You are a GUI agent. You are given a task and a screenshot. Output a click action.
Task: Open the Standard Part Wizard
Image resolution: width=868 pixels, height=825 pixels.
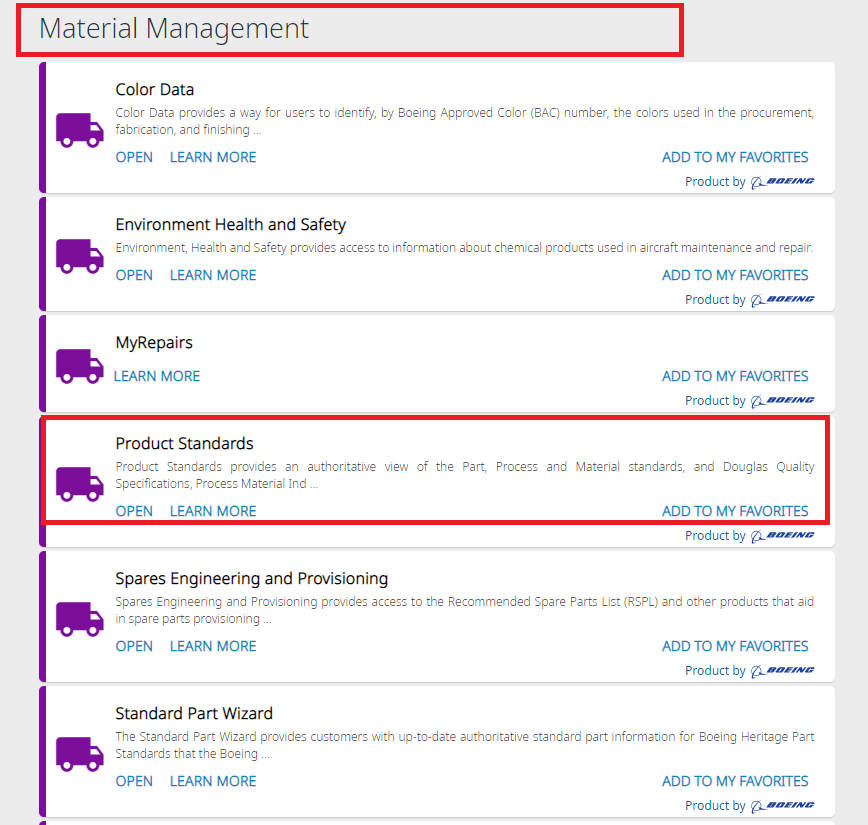tap(134, 781)
